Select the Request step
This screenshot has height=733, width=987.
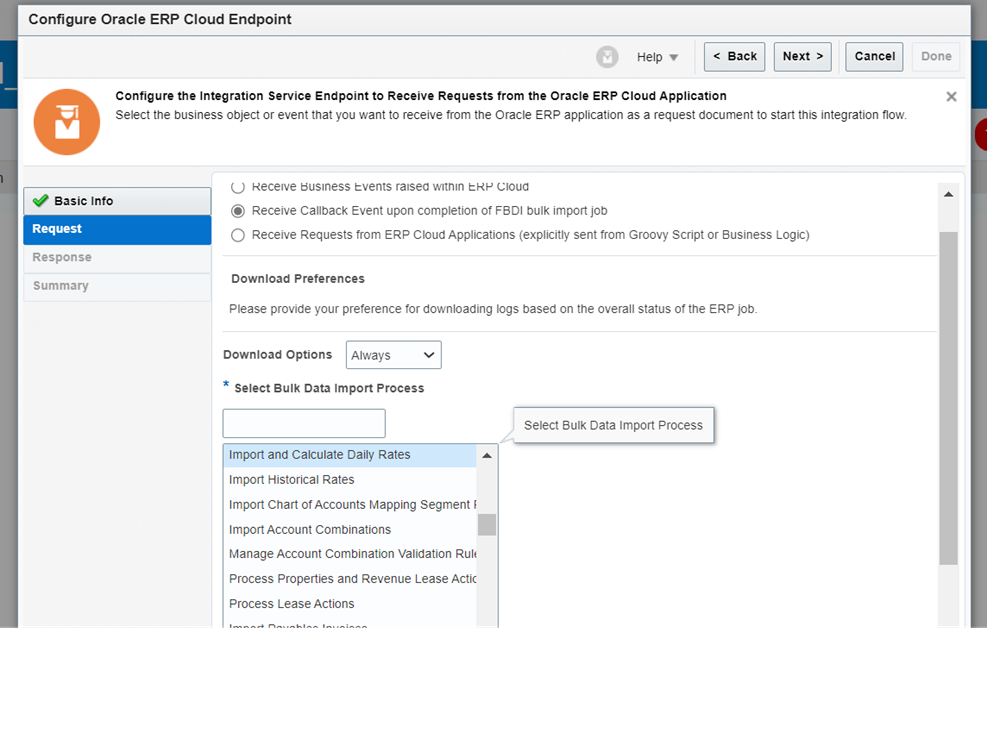point(117,229)
